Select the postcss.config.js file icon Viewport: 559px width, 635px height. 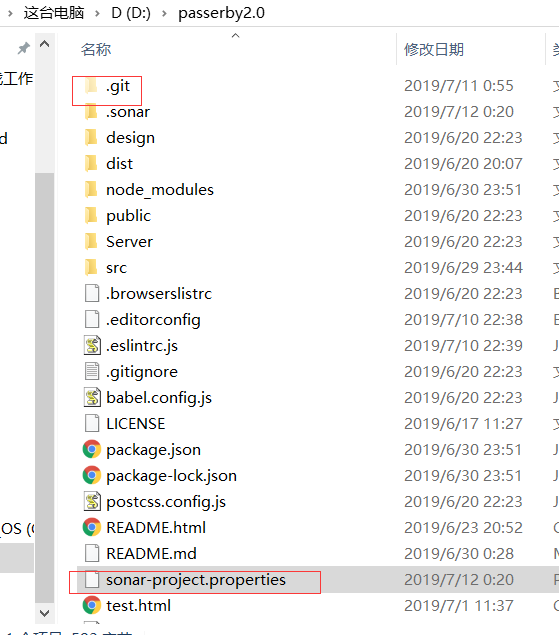tap(92, 501)
